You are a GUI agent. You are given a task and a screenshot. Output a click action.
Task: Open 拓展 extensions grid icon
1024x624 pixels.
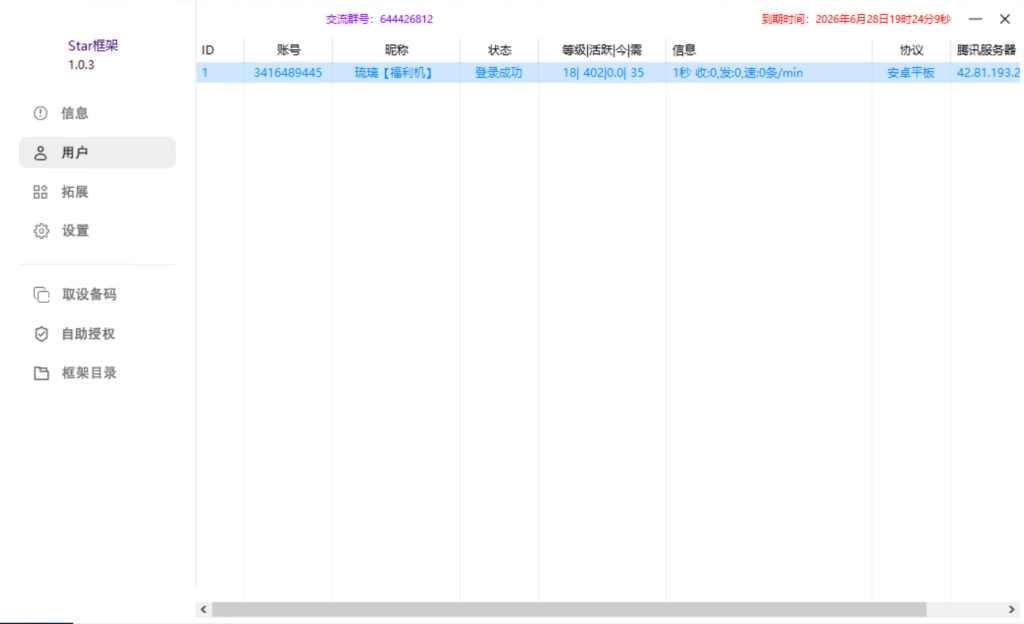pos(41,192)
